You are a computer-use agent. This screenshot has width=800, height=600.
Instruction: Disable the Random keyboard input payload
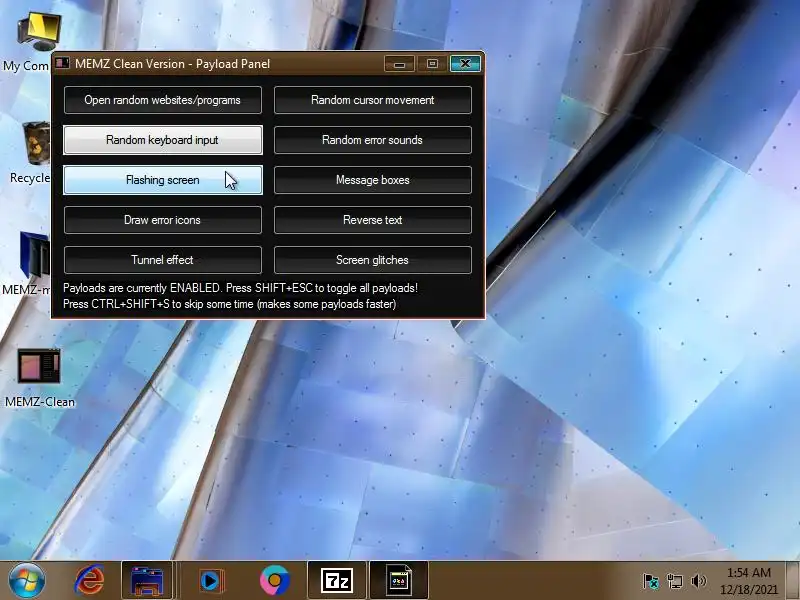coord(163,140)
